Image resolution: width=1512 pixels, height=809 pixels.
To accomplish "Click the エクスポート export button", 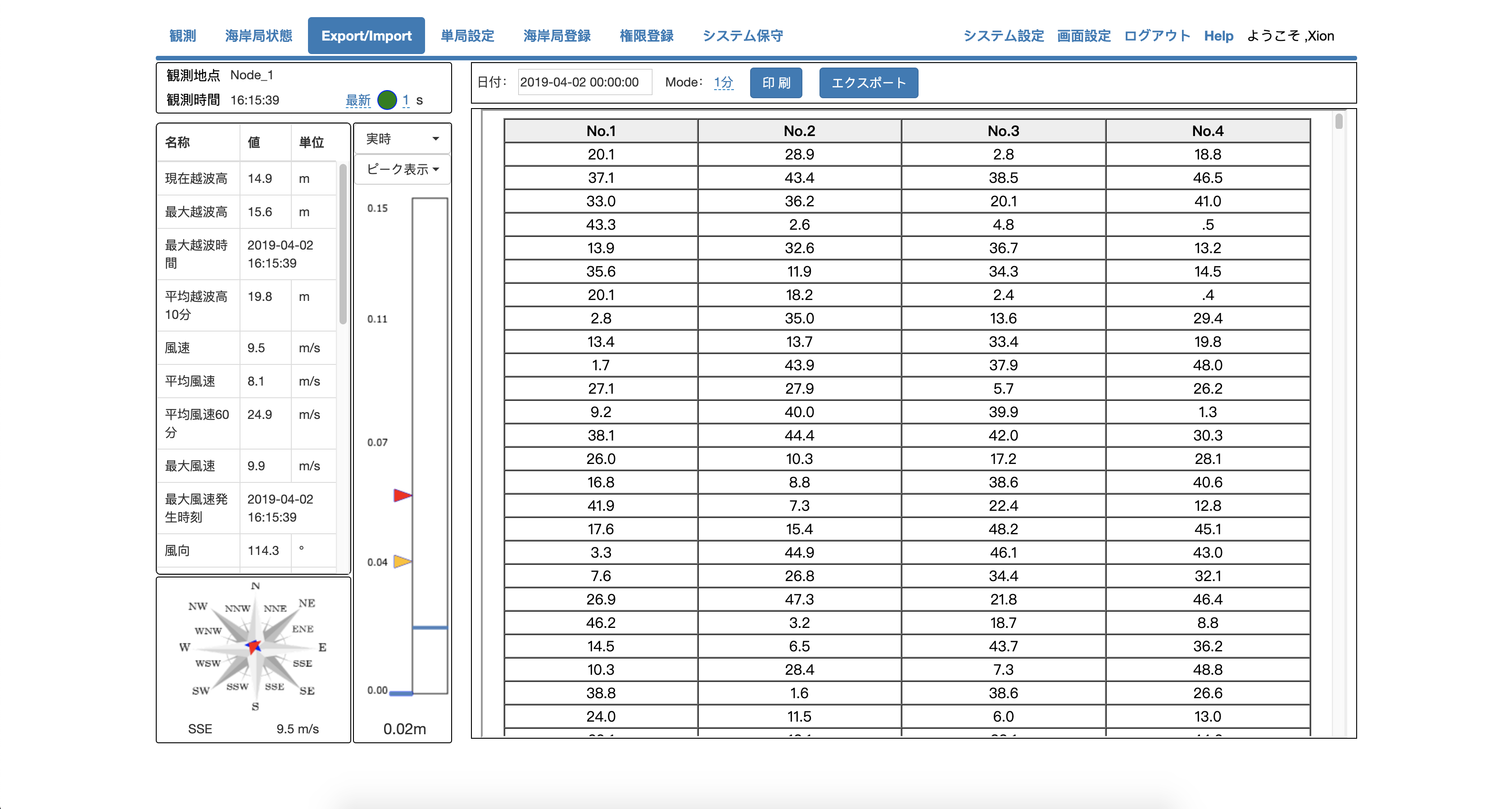I will click(x=868, y=83).
